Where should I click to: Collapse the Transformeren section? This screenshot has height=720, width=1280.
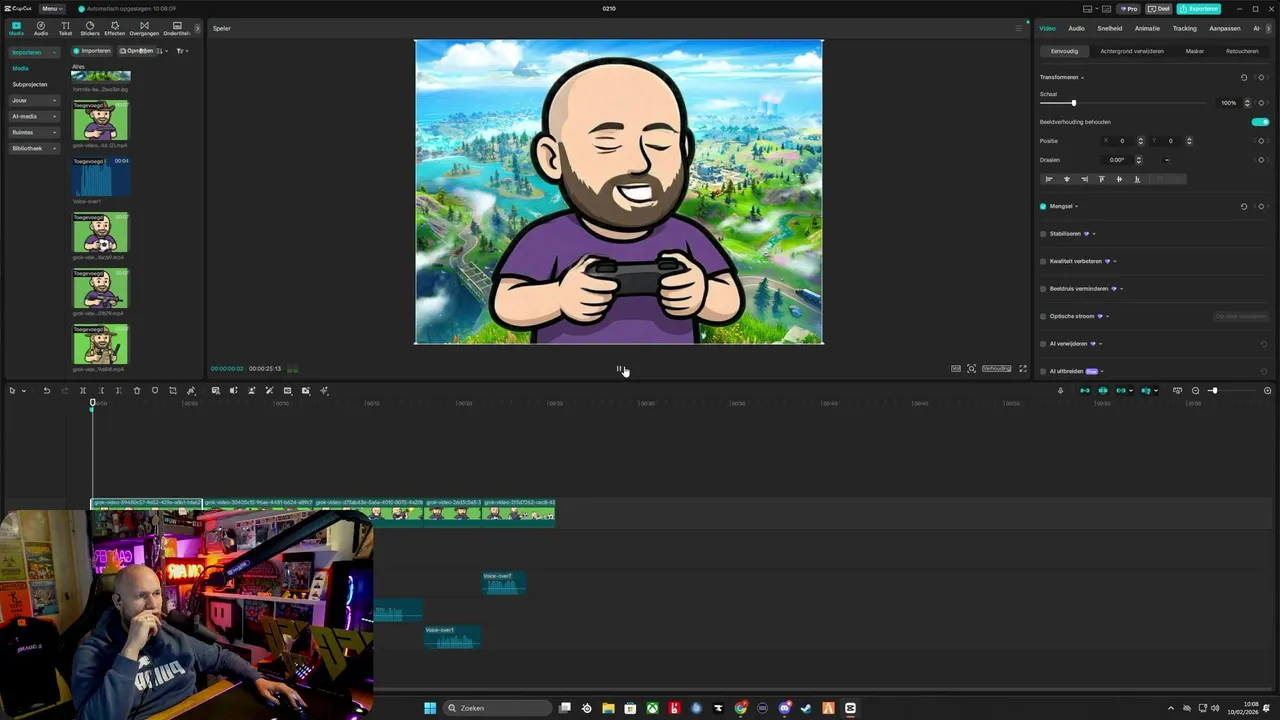point(1082,77)
